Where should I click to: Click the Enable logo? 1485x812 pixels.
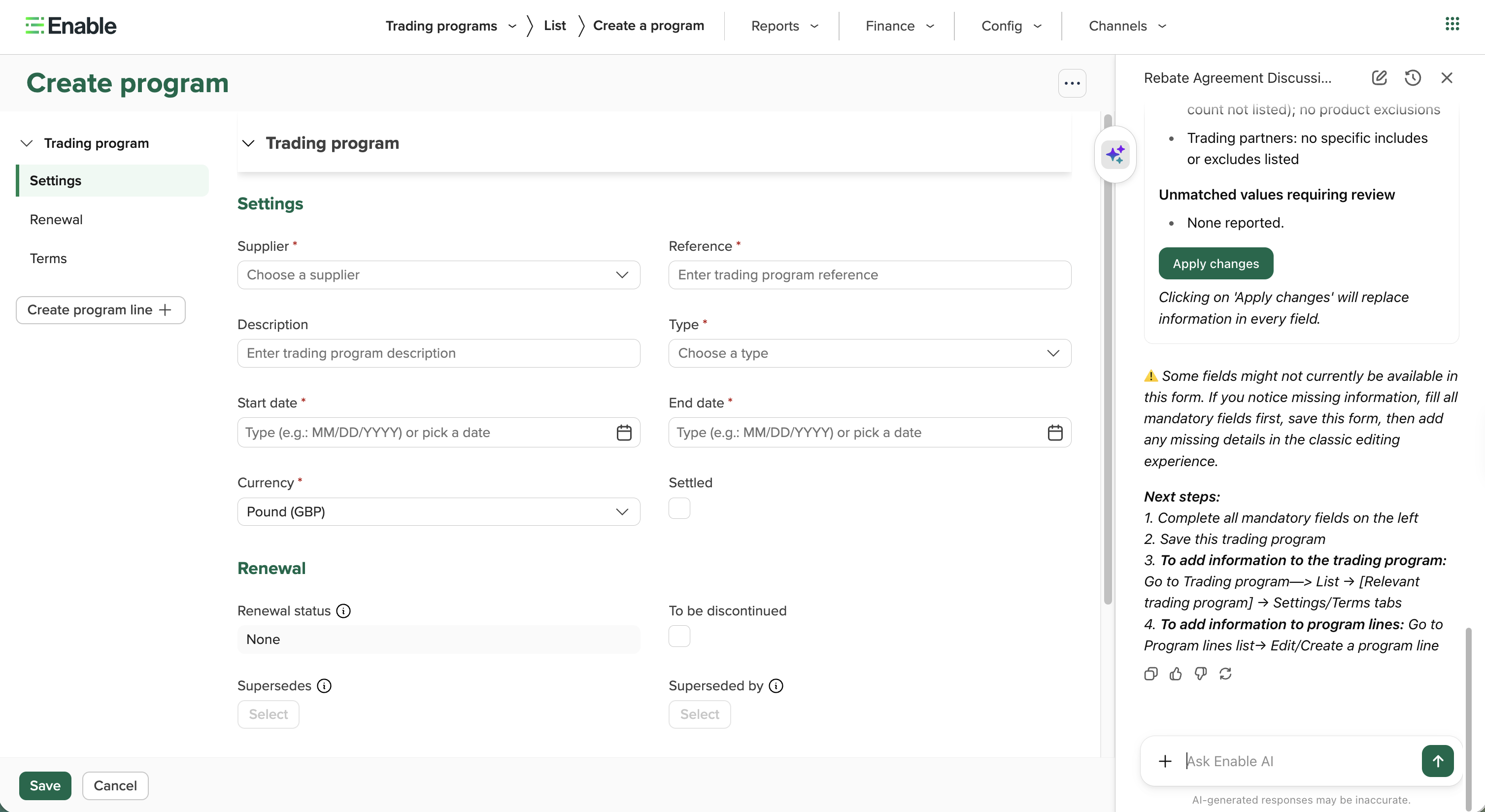[71, 26]
